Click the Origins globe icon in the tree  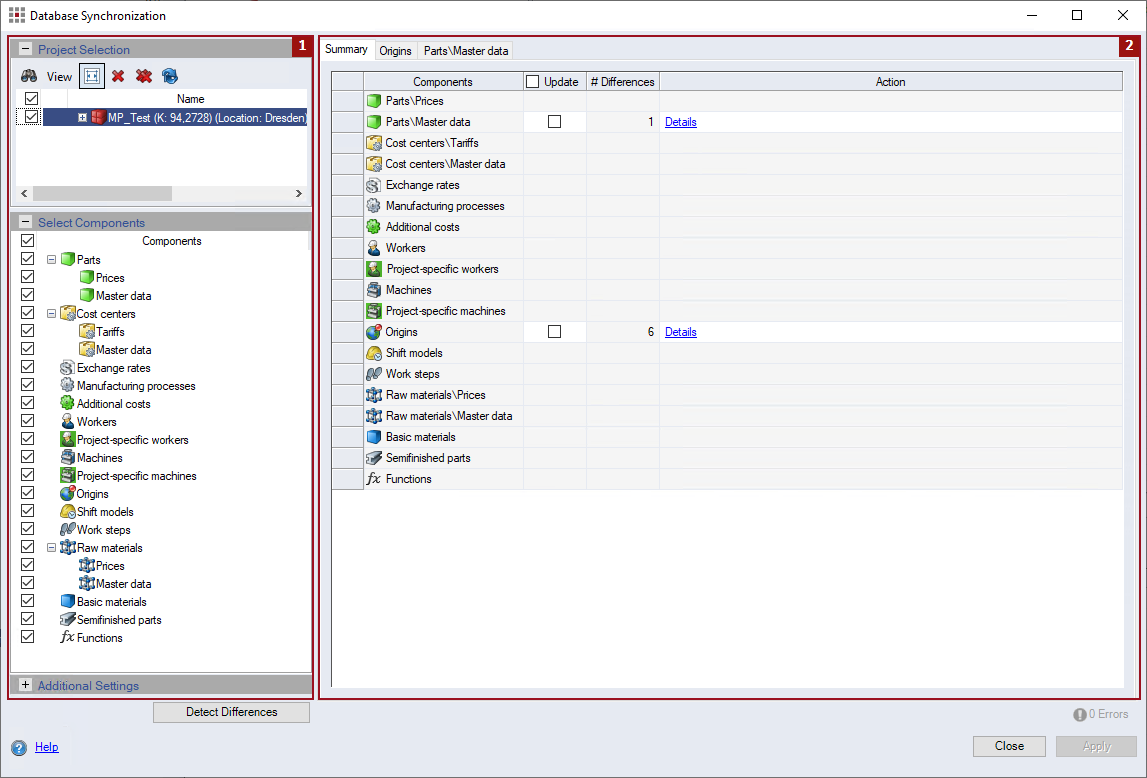pos(68,494)
